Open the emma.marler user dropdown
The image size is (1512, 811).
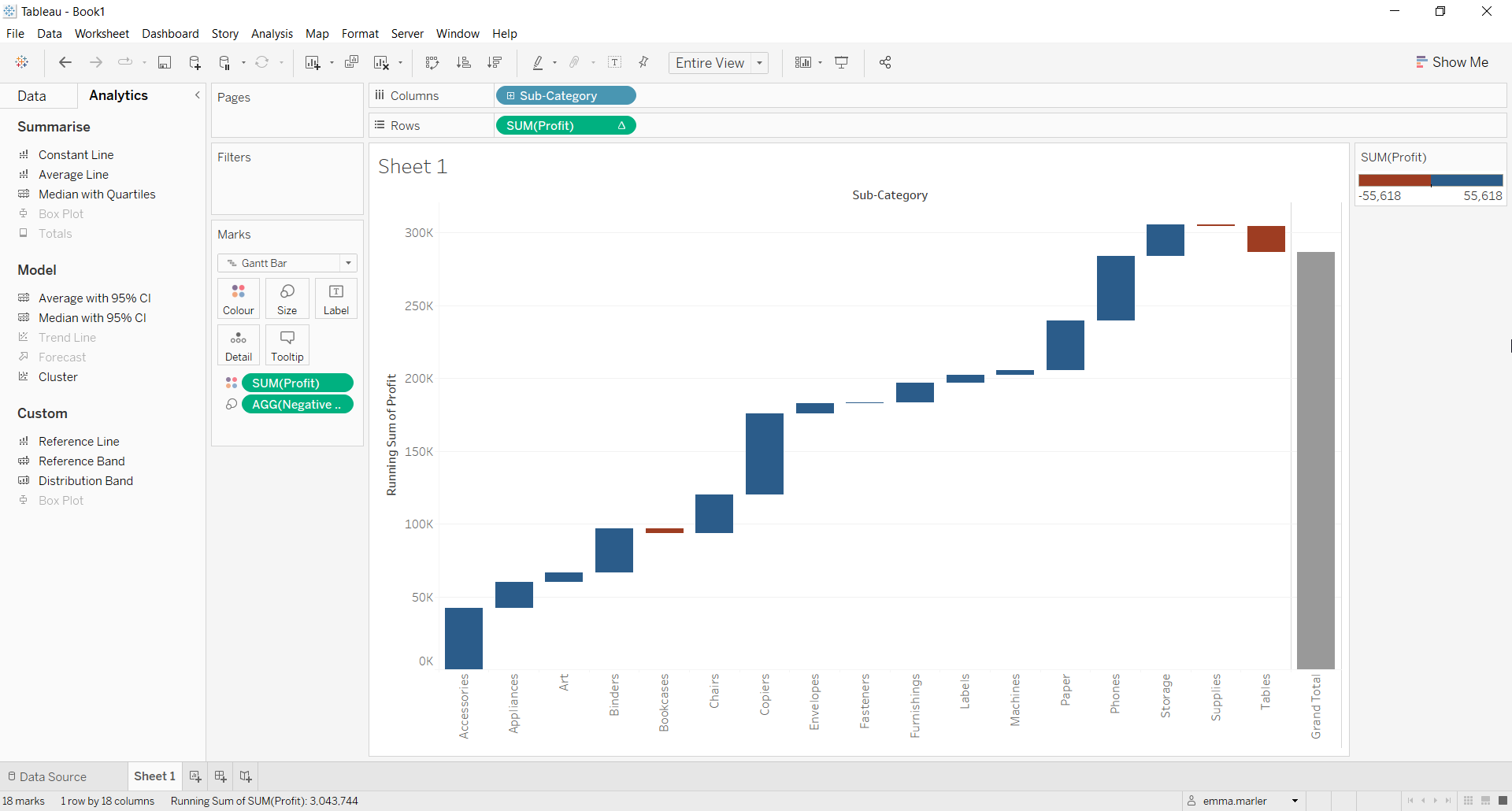click(1295, 801)
